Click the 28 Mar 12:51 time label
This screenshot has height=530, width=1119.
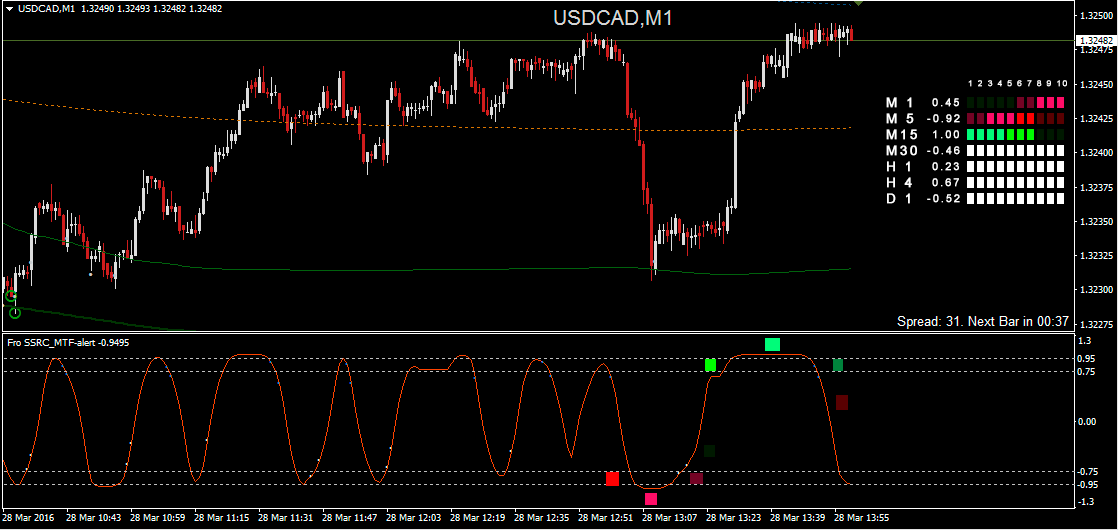tap(605, 516)
